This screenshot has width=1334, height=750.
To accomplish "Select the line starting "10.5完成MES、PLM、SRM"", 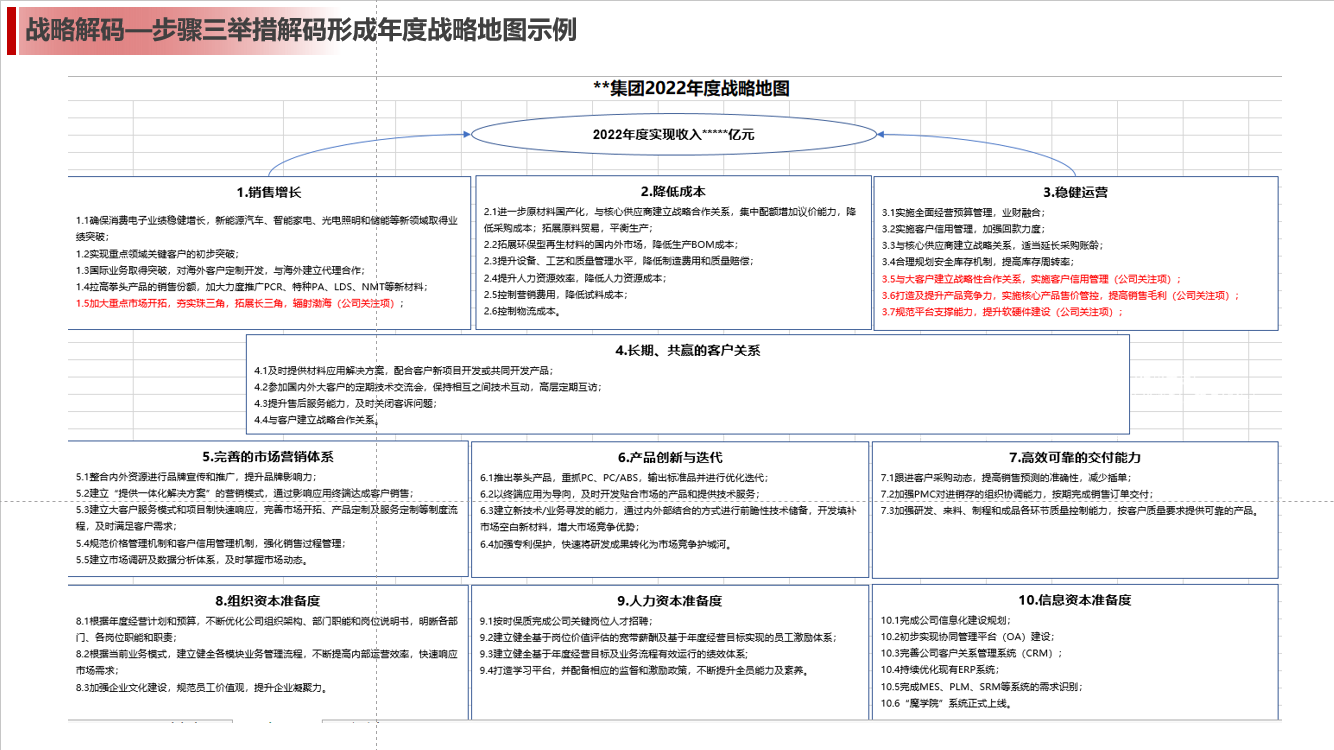I will pyautogui.click(x=982, y=687).
